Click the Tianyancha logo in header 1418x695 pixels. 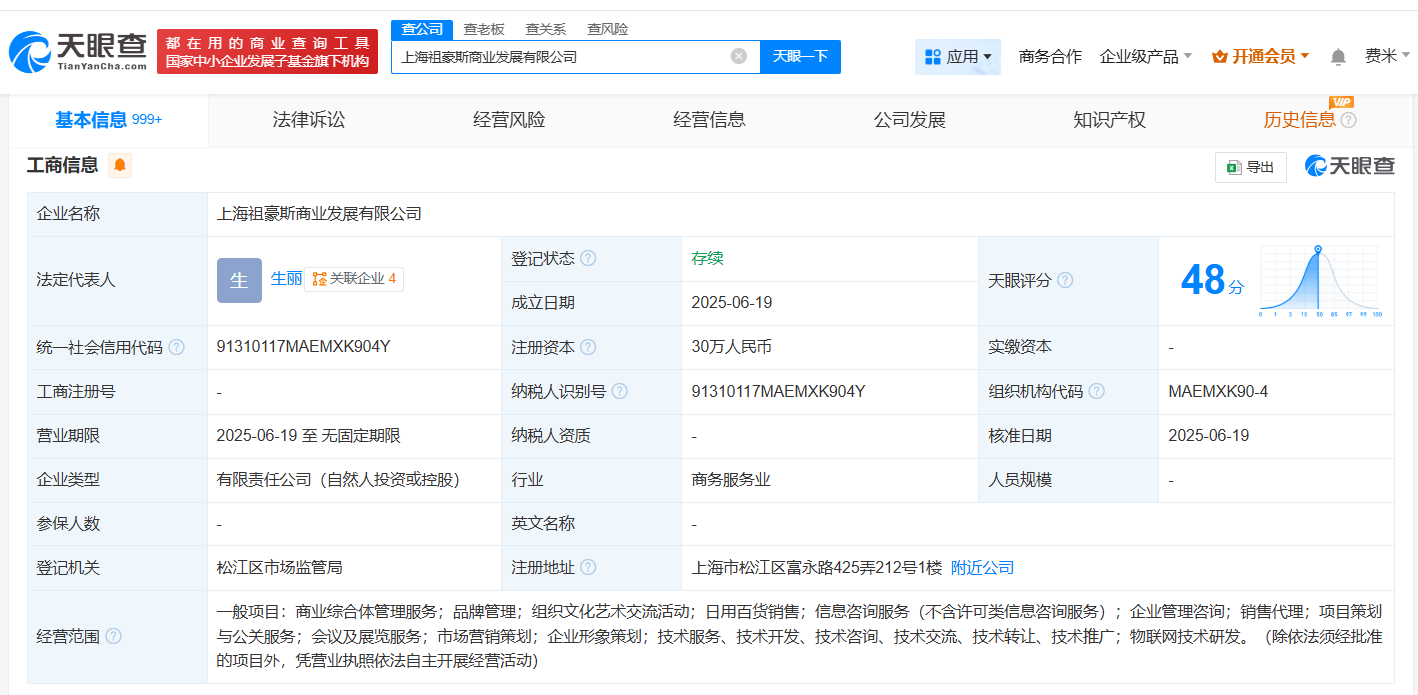click(x=78, y=51)
